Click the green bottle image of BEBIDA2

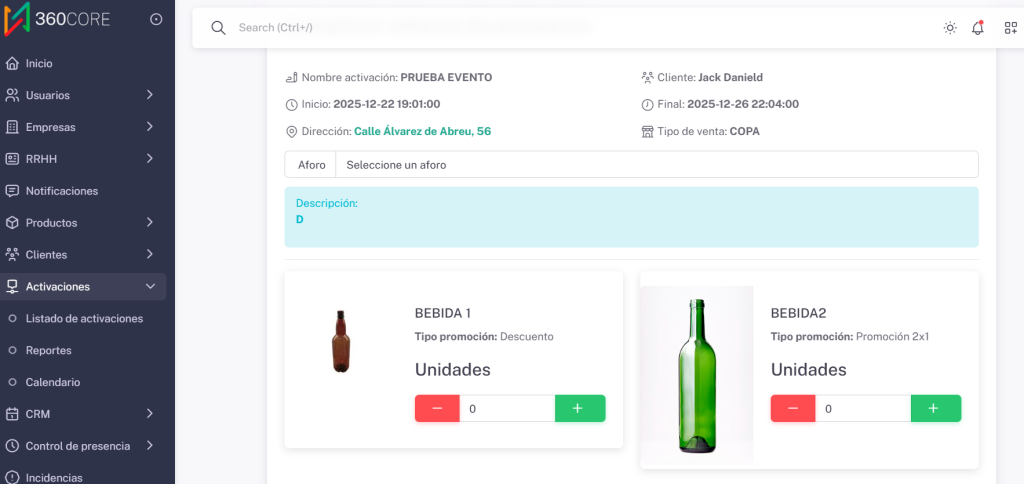(x=697, y=375)
